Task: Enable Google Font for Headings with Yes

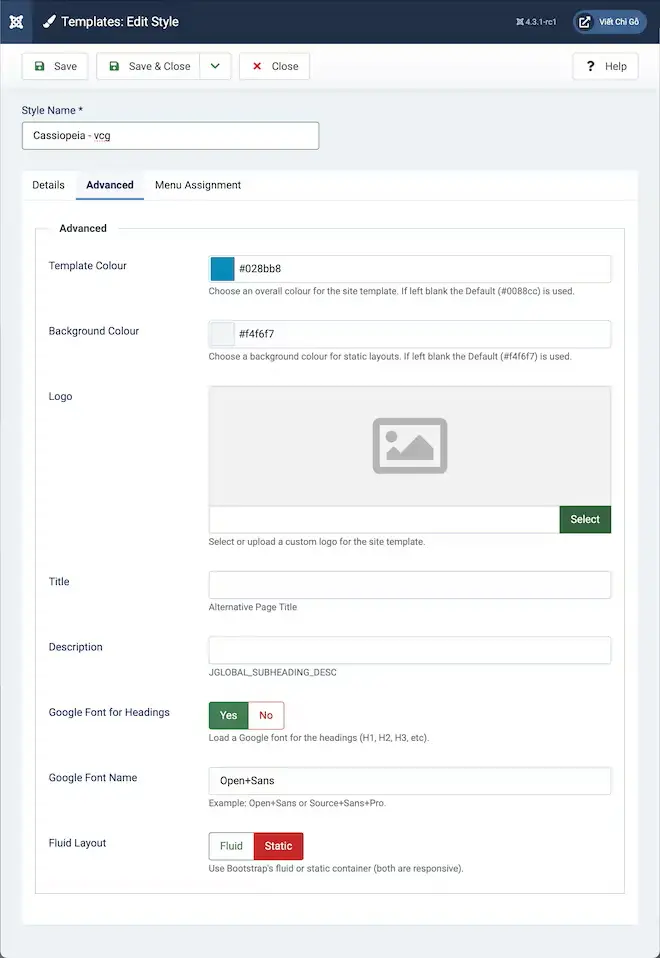Action: (228, 715)
